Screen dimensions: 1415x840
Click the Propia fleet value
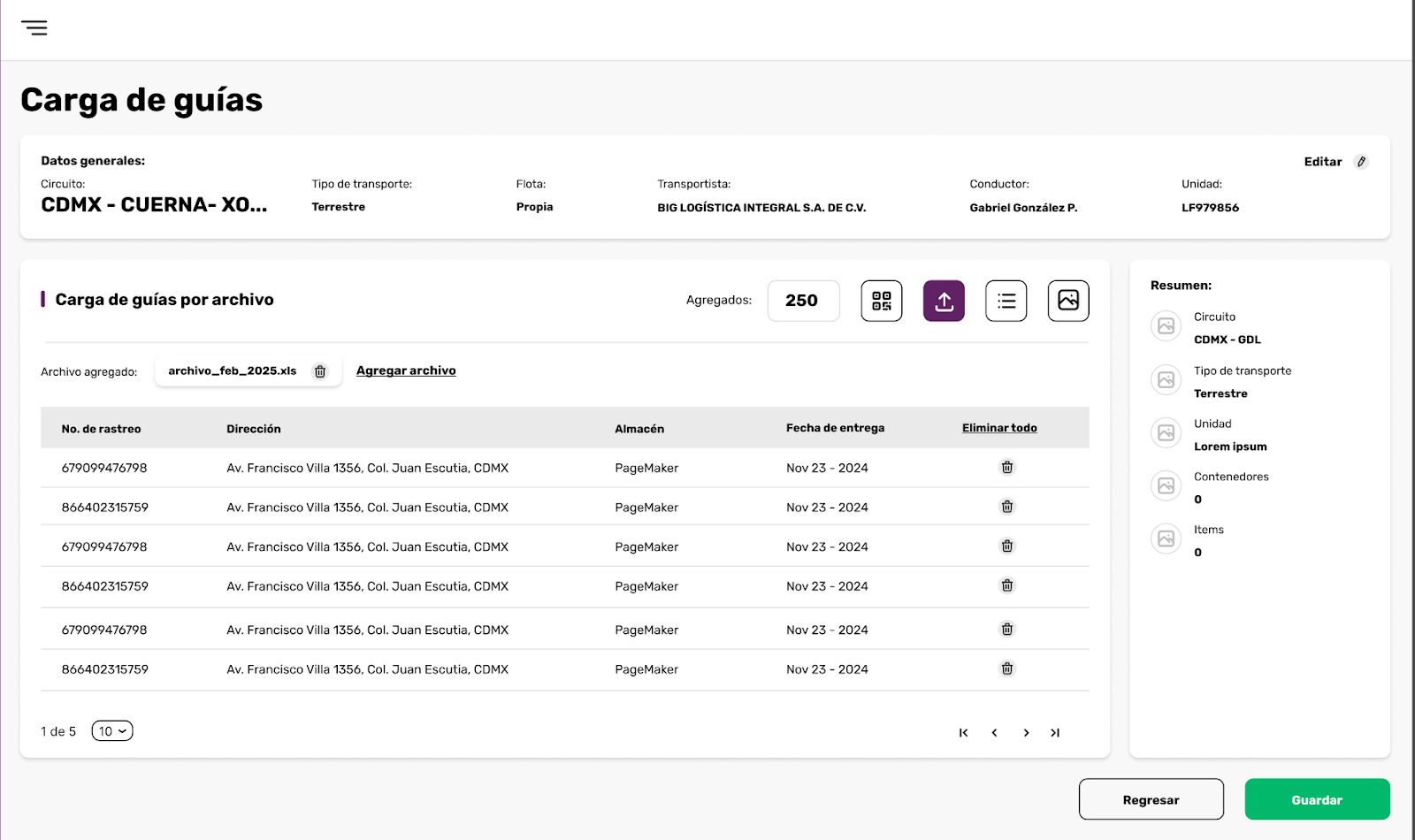pos(534,207)
